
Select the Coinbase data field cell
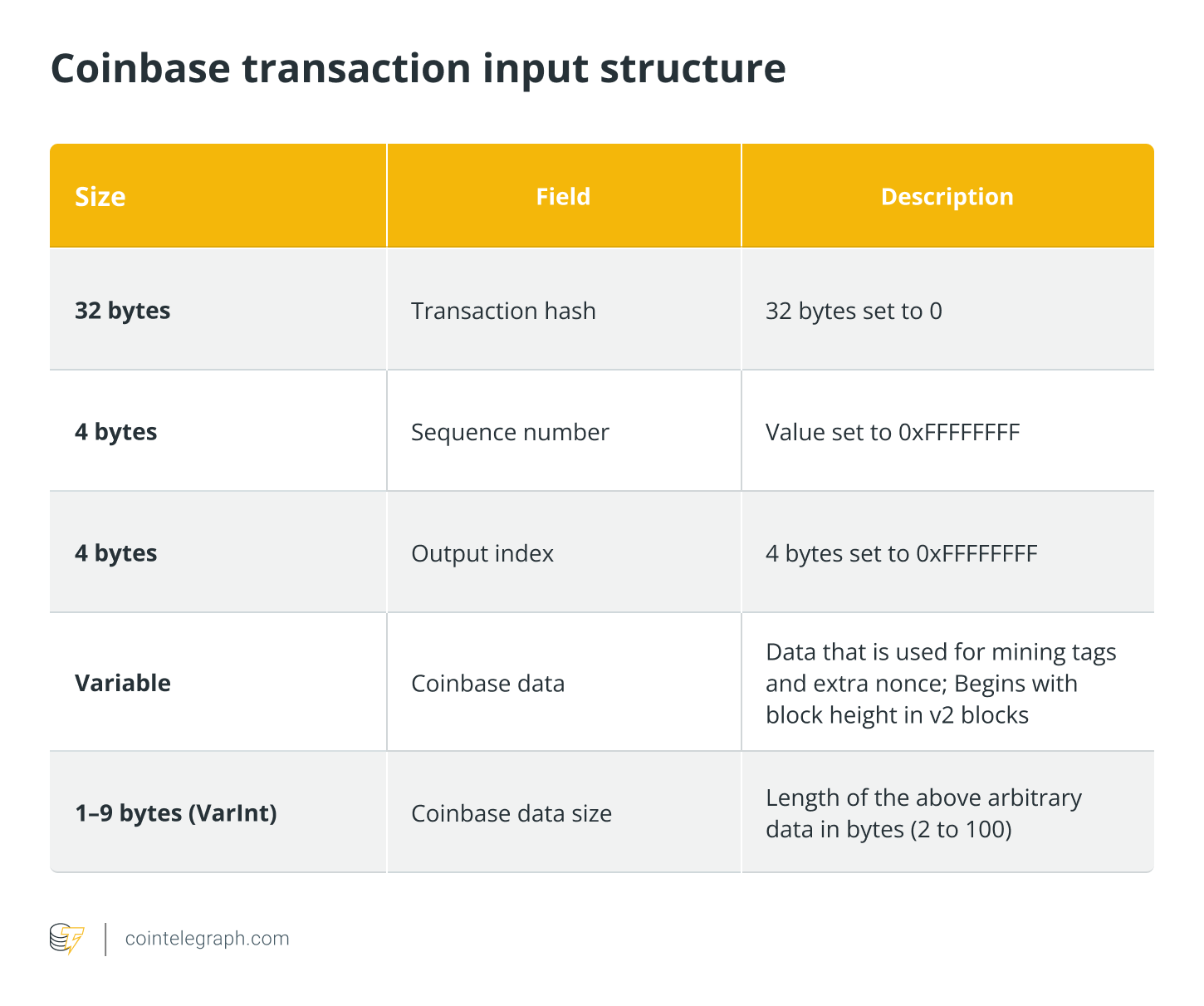[x=564, y=683]
